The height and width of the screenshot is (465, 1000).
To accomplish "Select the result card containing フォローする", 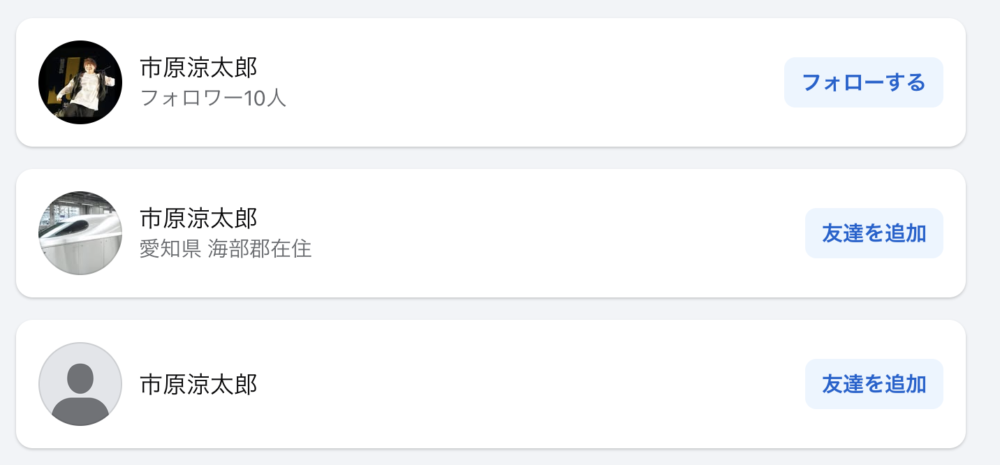I will tap(490, 82).
